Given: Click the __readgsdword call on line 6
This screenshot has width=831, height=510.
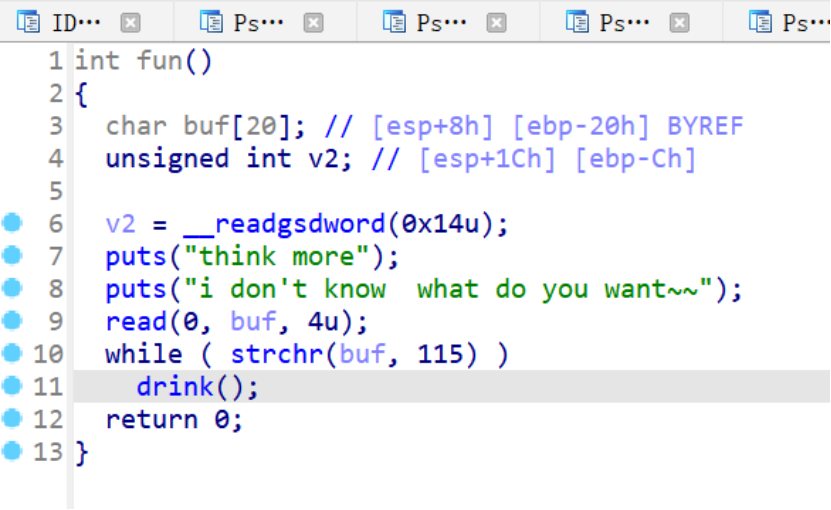Looking at the screenshot, I should [x=276, y=224].
